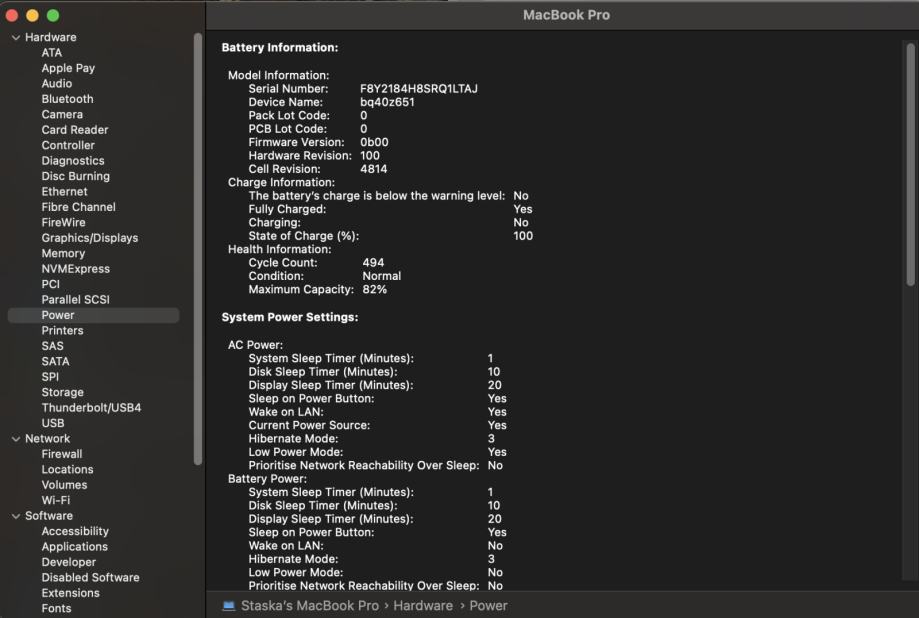The height and width of the screenshot is (618, 919).
Task: Select Parallel SCSI in the sidebar
Action: click(76, 300)
